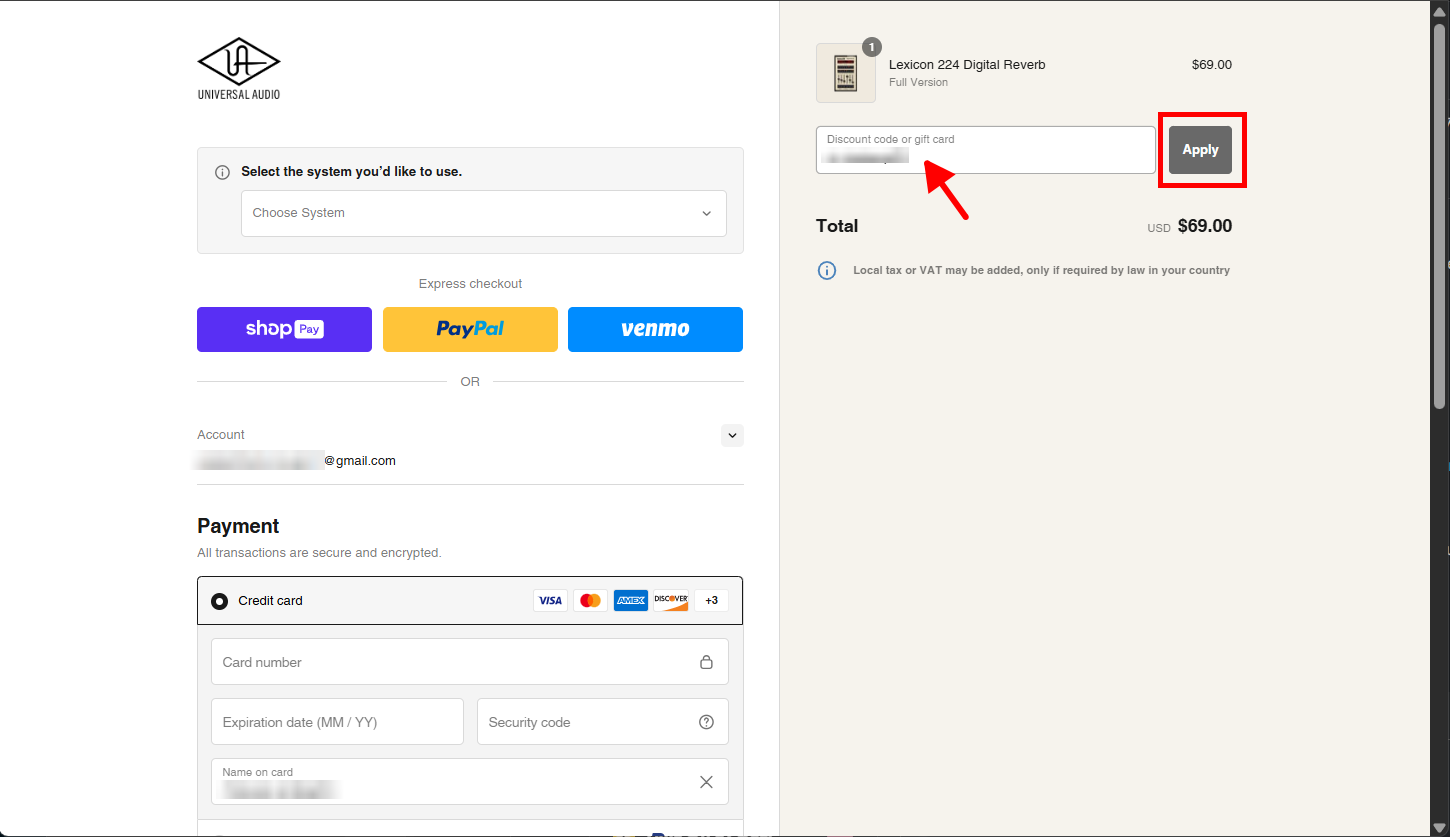1450x837 pixels.
Task: Focus the Card number field
Action: (x=470, y=662)
